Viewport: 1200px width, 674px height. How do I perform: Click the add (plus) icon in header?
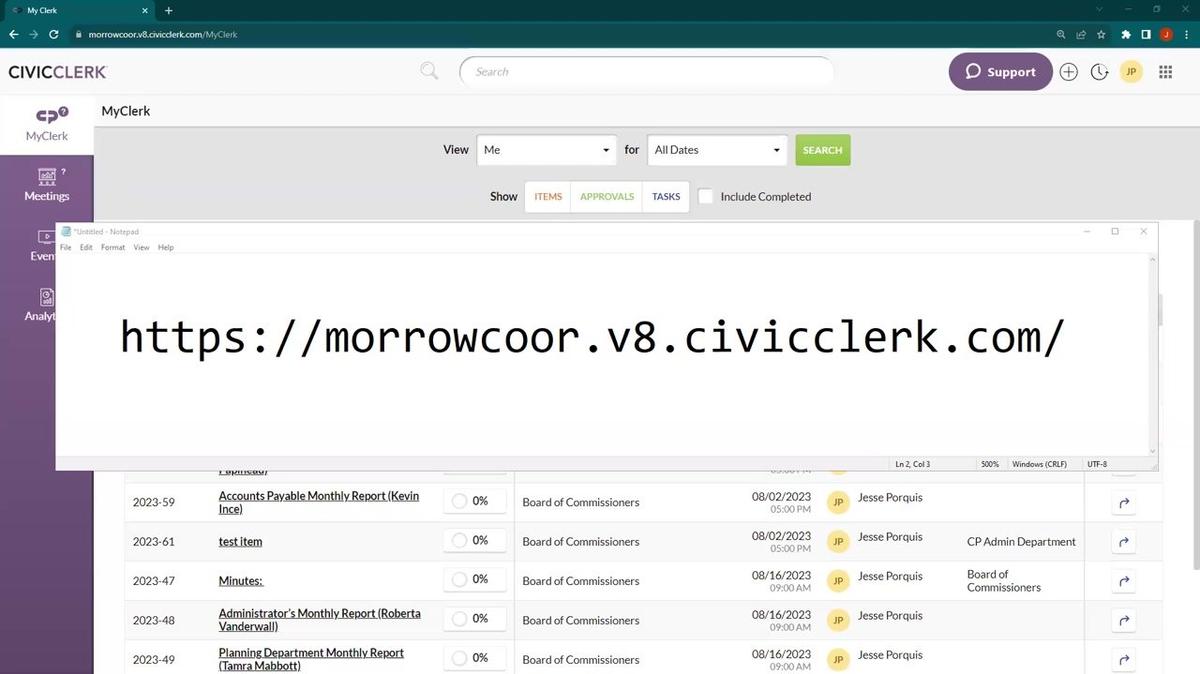pos(1068,72)
